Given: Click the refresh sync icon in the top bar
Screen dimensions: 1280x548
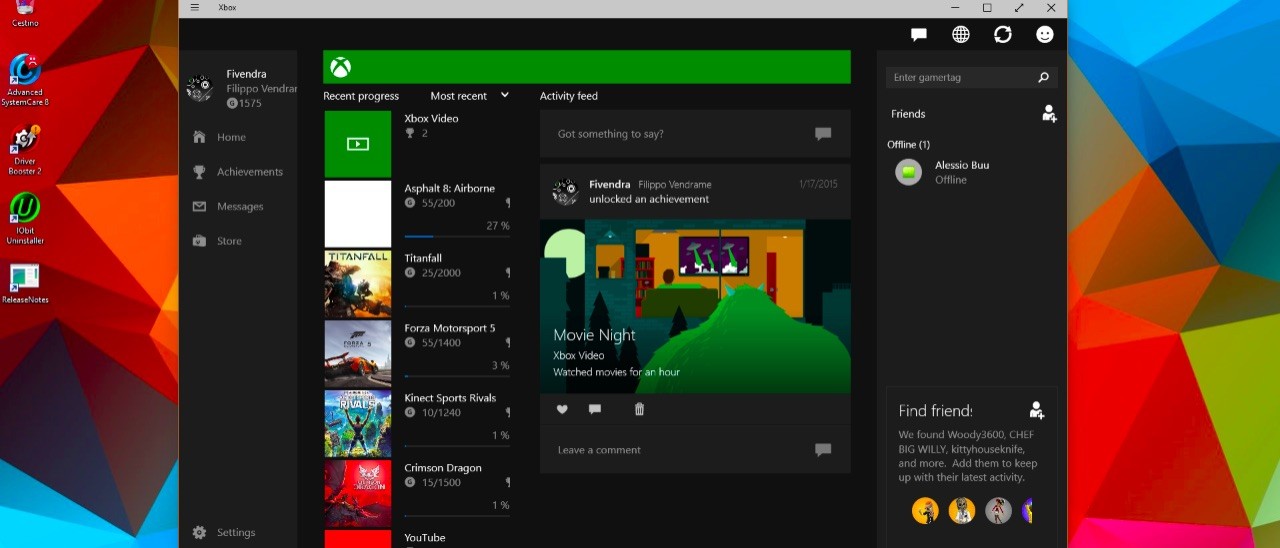Looking at the screenshot, I should point(1003,34).
